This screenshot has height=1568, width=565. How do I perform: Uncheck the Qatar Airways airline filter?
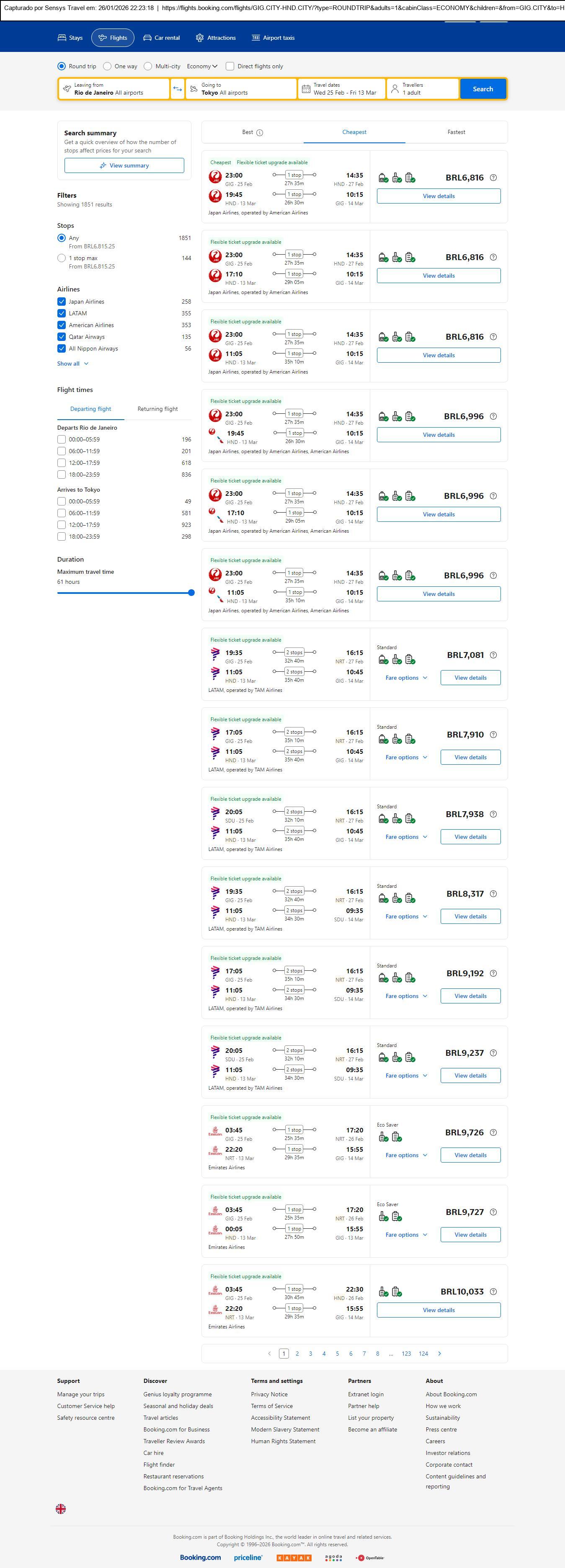click(x=62, y=337)
